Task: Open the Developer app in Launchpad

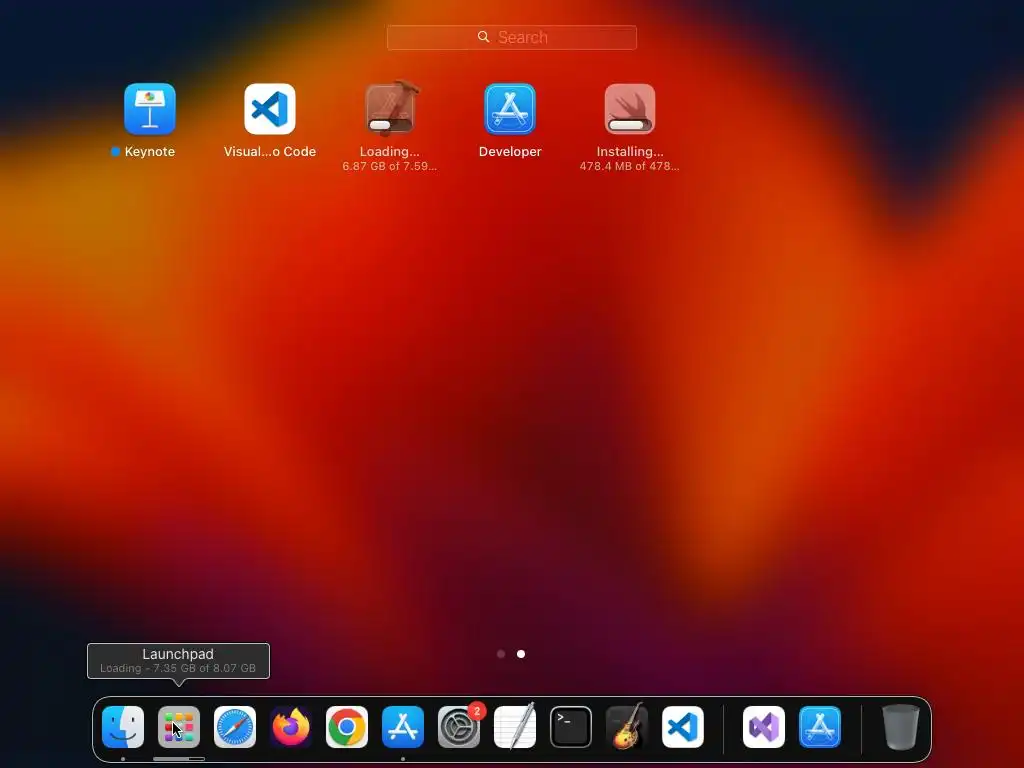Action: click(x=510, y=108)
